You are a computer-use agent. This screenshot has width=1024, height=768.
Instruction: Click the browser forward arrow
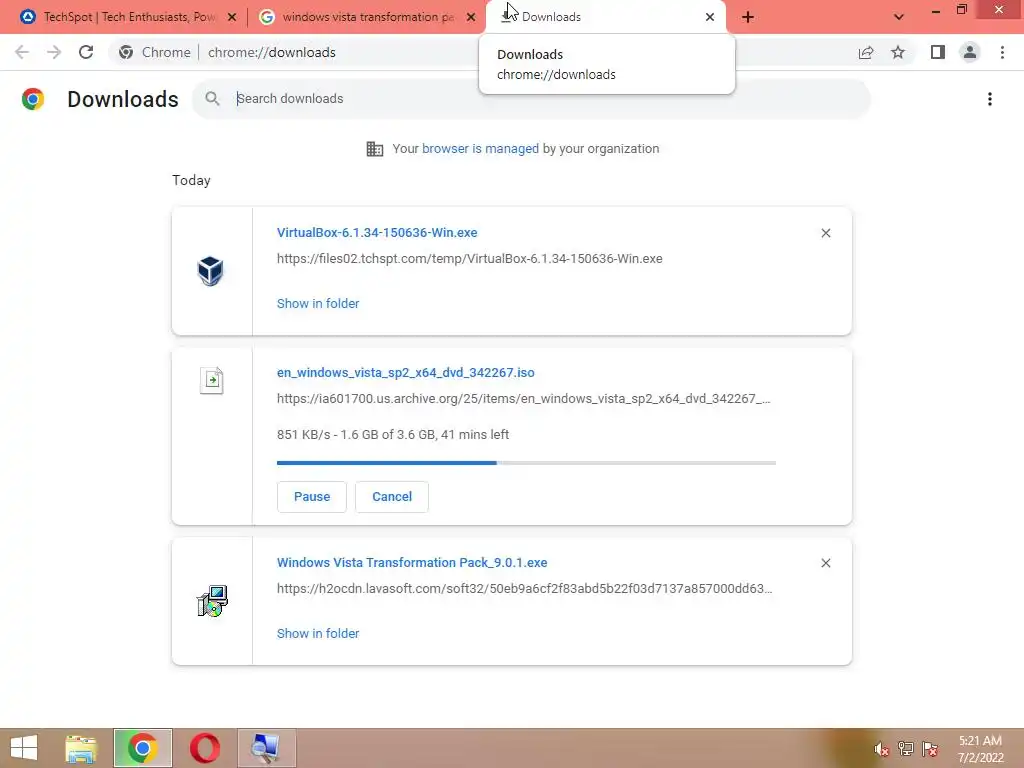click(54, 52)
